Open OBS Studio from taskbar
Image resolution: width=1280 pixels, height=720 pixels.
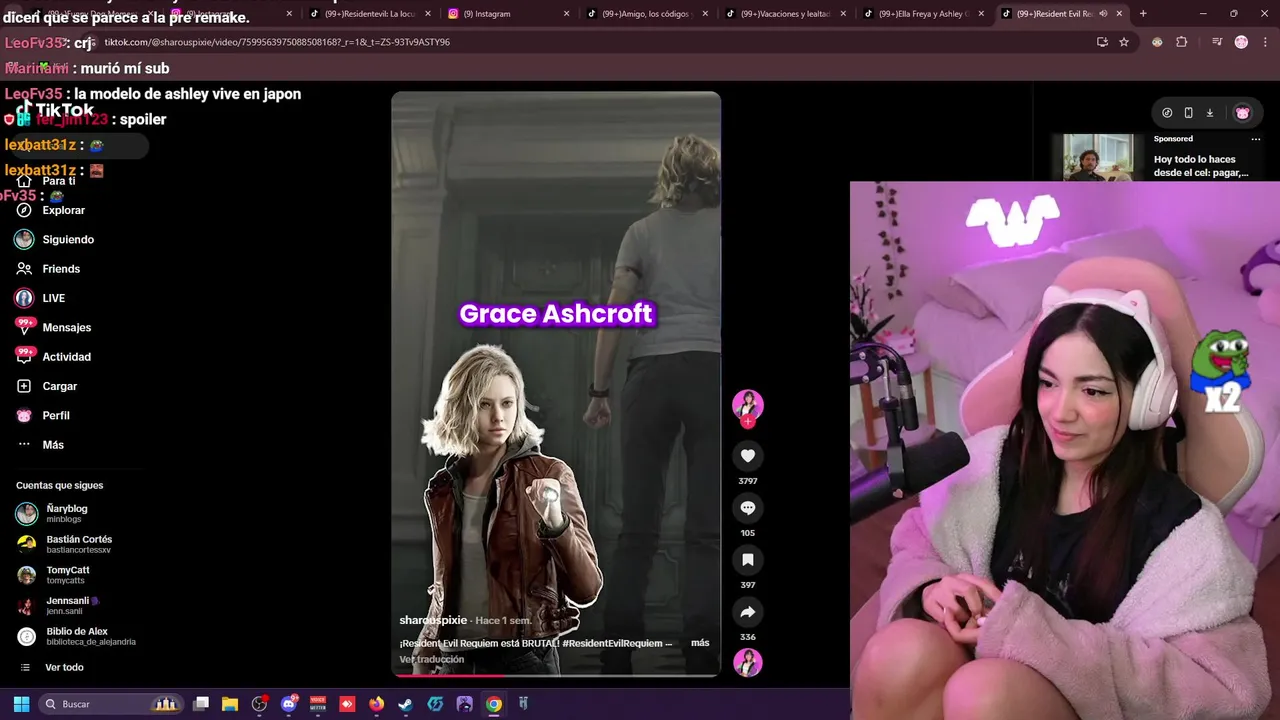coord(260,704)
